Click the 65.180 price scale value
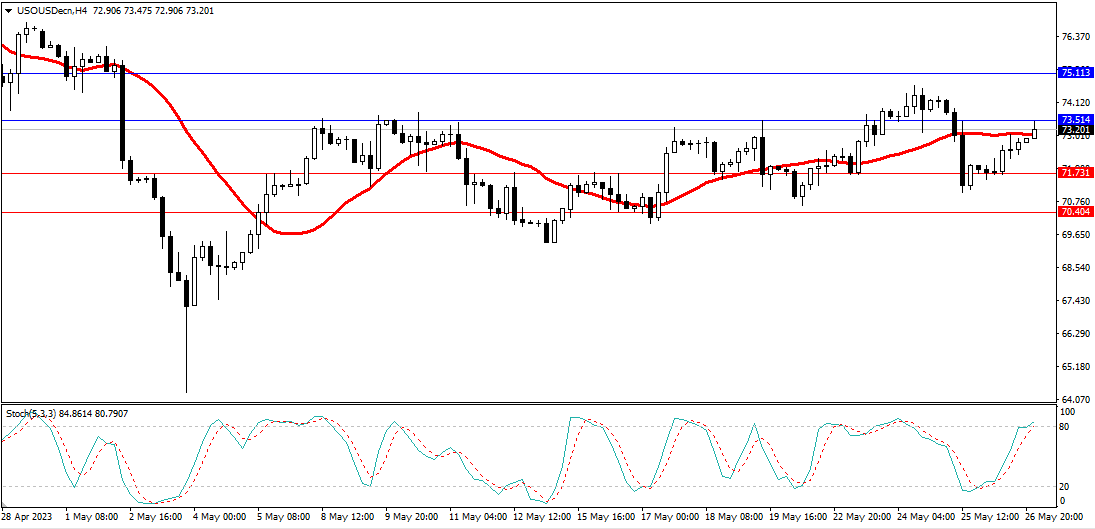1095x529 pixels. click(1075, 367)
